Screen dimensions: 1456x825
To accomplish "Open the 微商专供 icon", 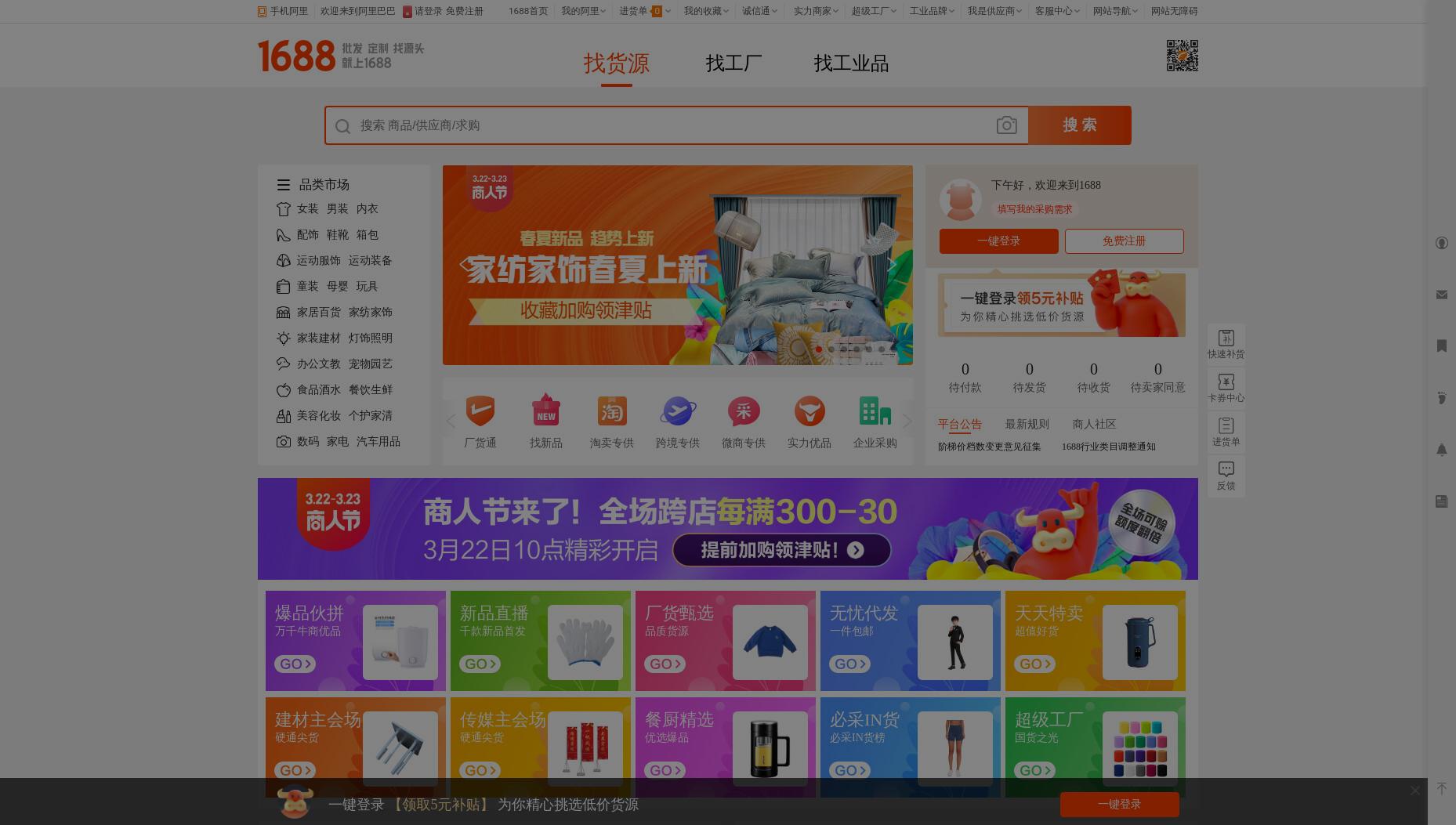I will click(744, 411).
